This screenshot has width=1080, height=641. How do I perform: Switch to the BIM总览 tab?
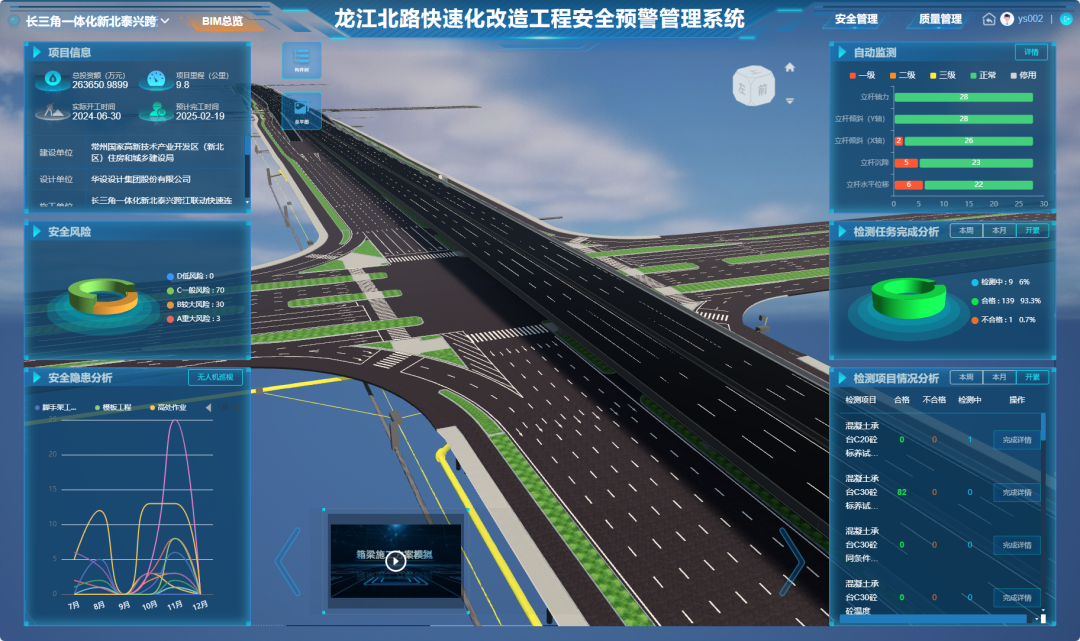(222, 21)
